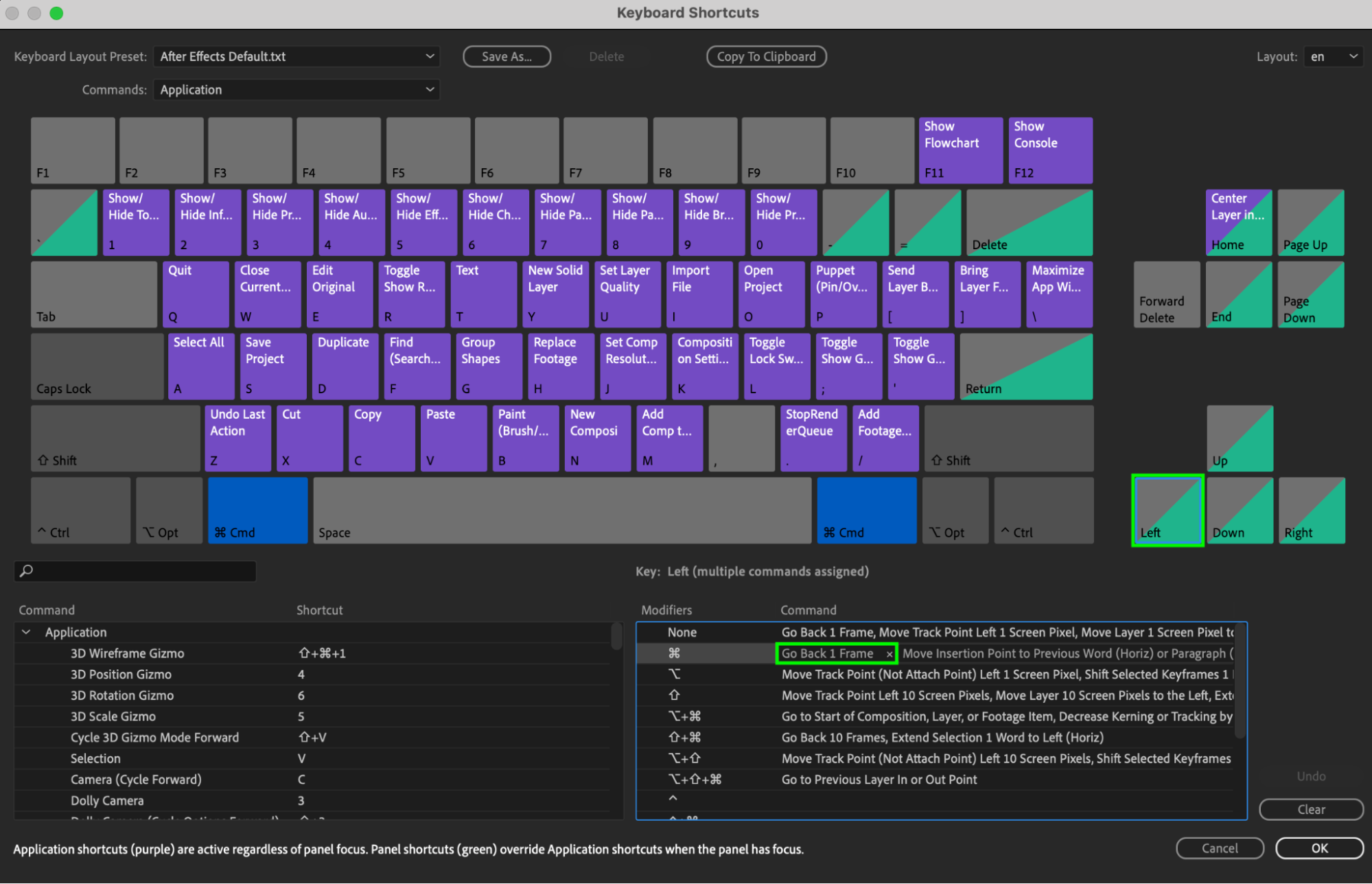
Task: Click the Copy To Clipboard button
Action: tap(766, 57)
